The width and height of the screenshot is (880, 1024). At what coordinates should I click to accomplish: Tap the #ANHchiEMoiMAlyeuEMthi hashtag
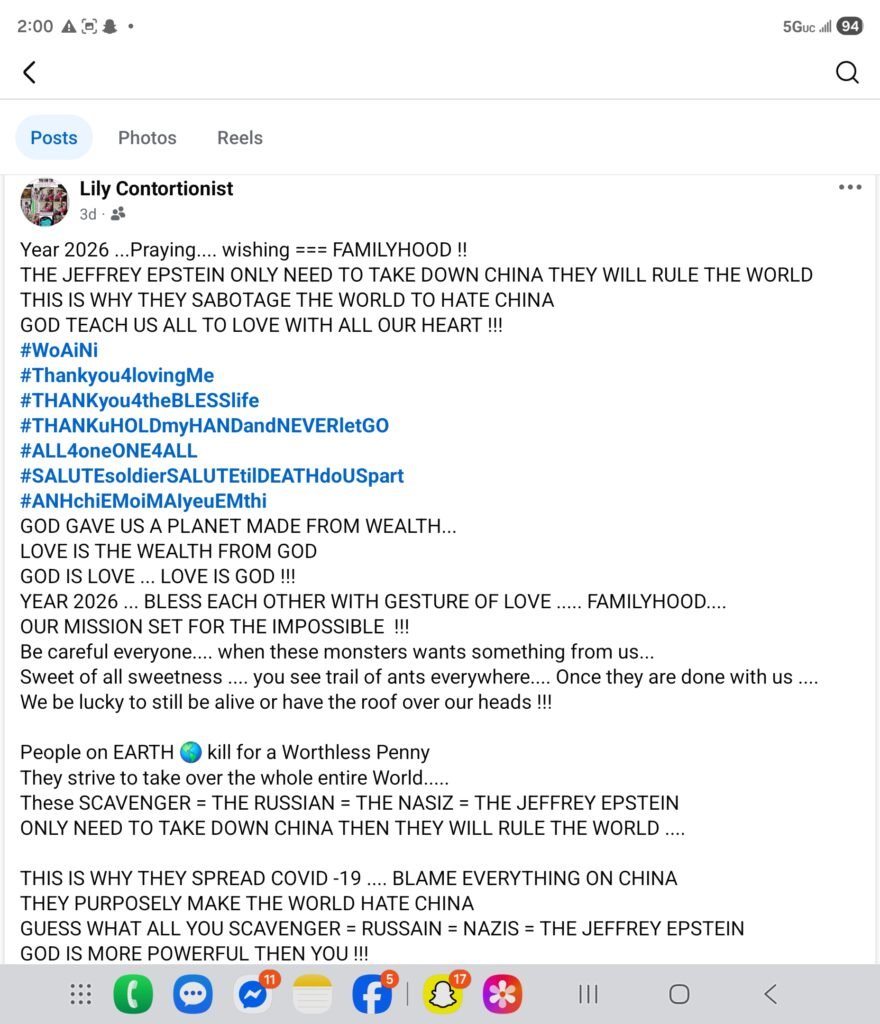click(143, 500)
